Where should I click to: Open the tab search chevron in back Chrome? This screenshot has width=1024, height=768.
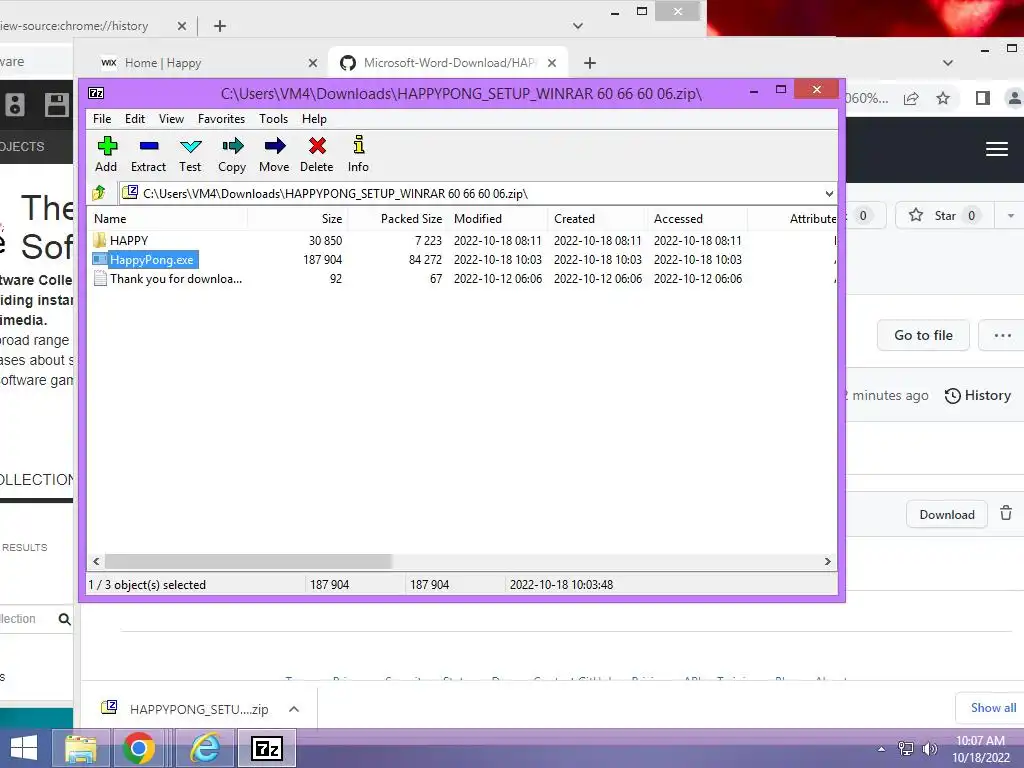pos(577,26)
